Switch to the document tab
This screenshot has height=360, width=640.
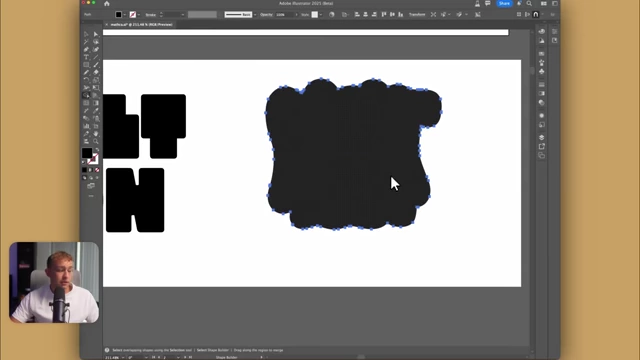[142, 24]
